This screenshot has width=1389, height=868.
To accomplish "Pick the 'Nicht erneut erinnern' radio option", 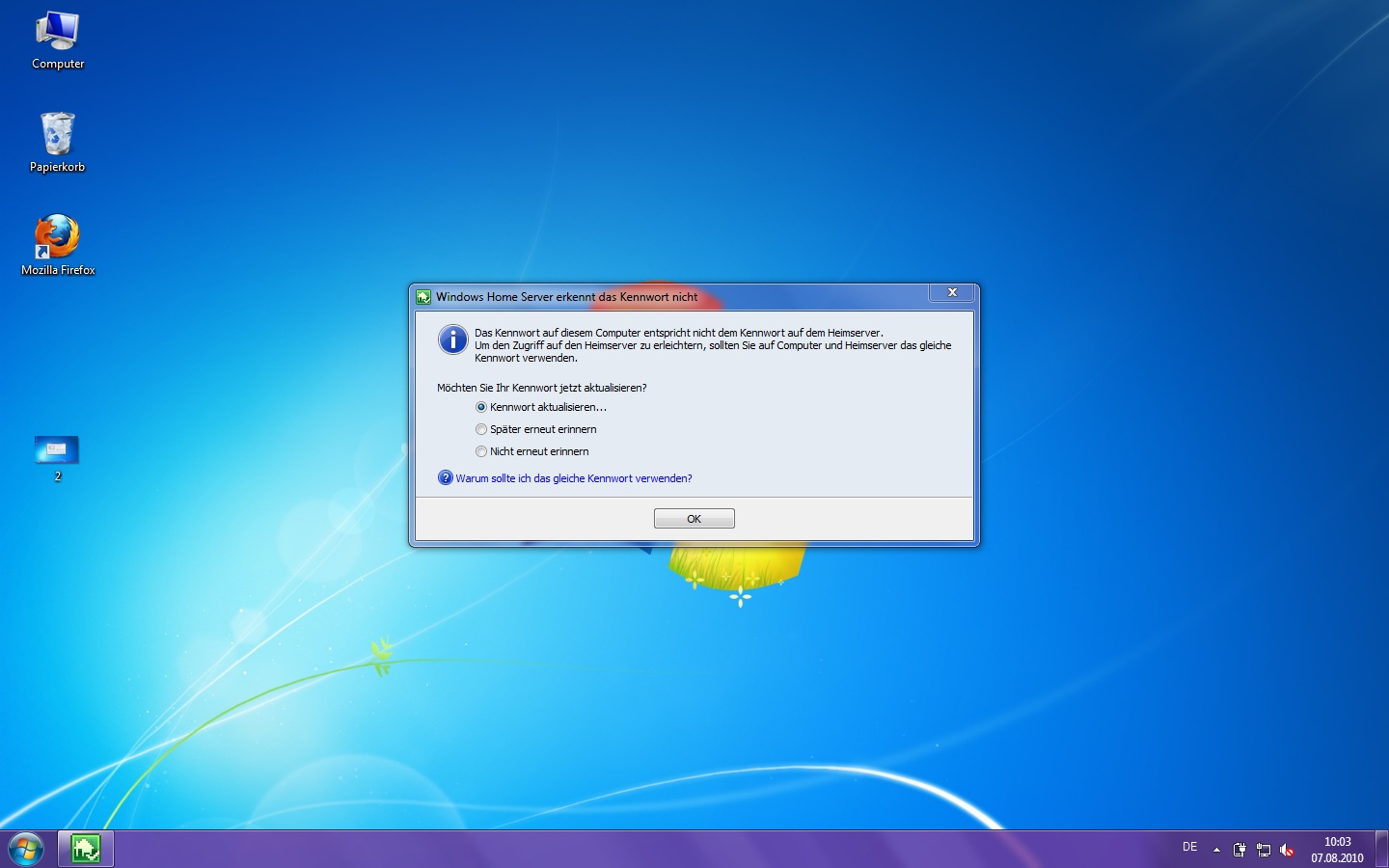I will 481,451.
